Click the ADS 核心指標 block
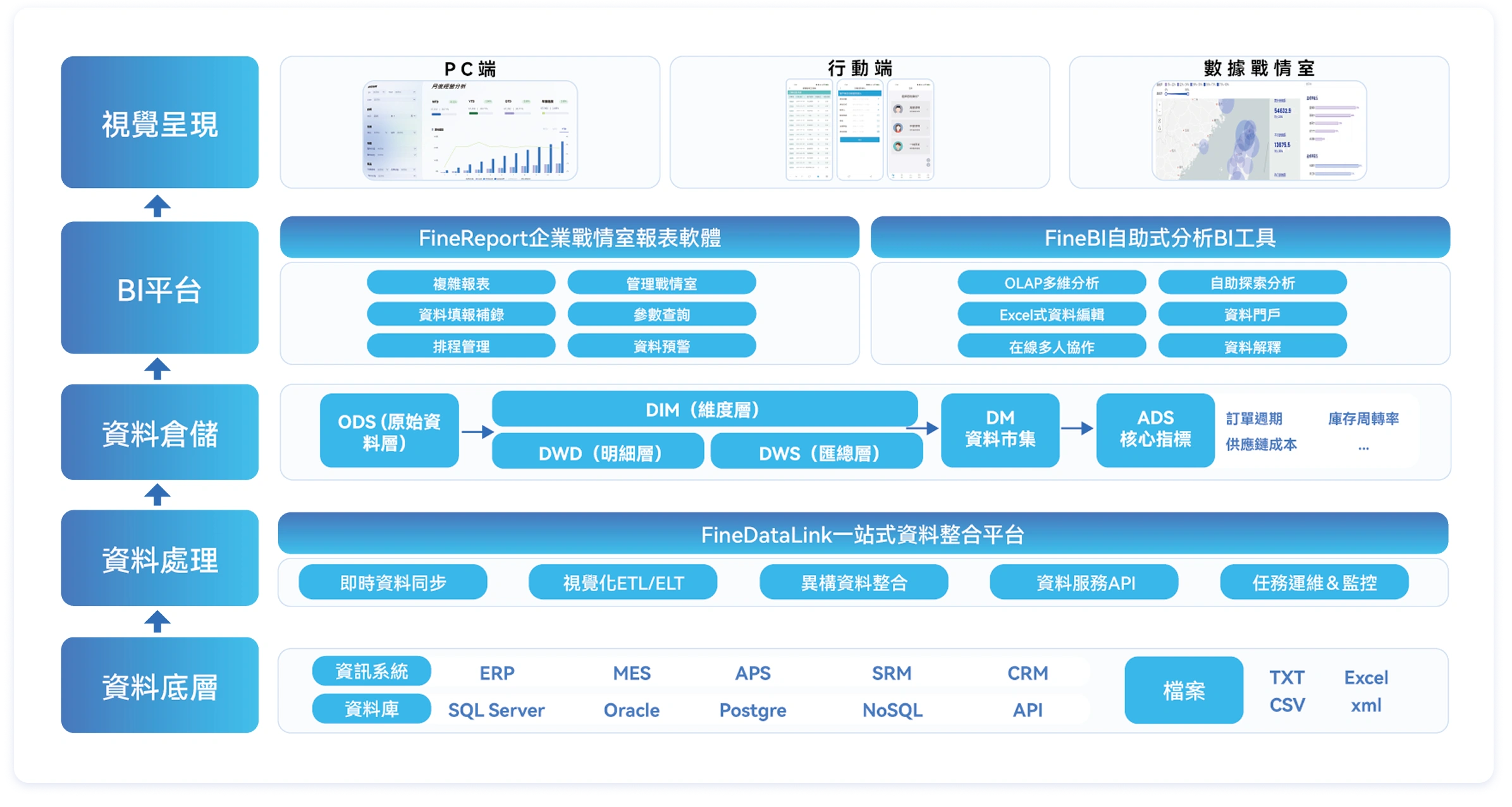The height and width of the screenshot is (807, 1512). (1155, 431)
